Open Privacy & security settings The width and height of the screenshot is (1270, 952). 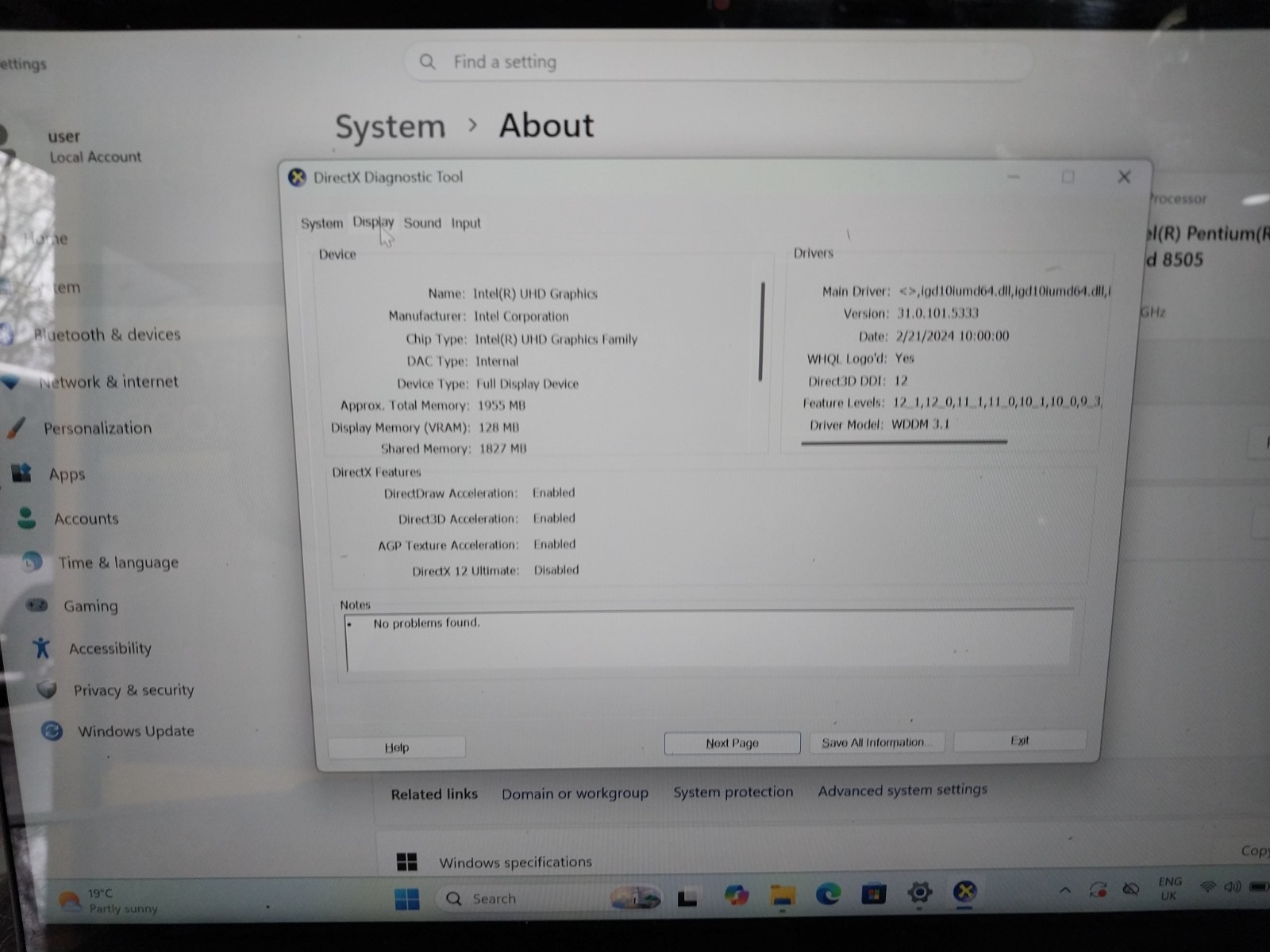click(133, 690)
